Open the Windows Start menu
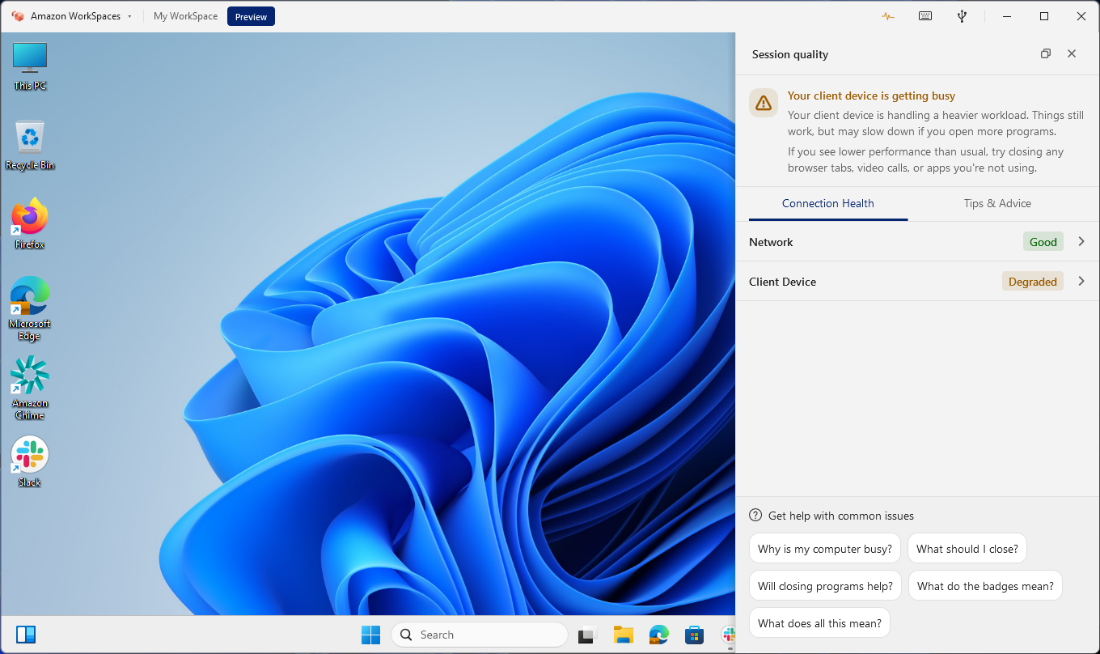This screenshot has height=654, width=1100. [370, 635]
